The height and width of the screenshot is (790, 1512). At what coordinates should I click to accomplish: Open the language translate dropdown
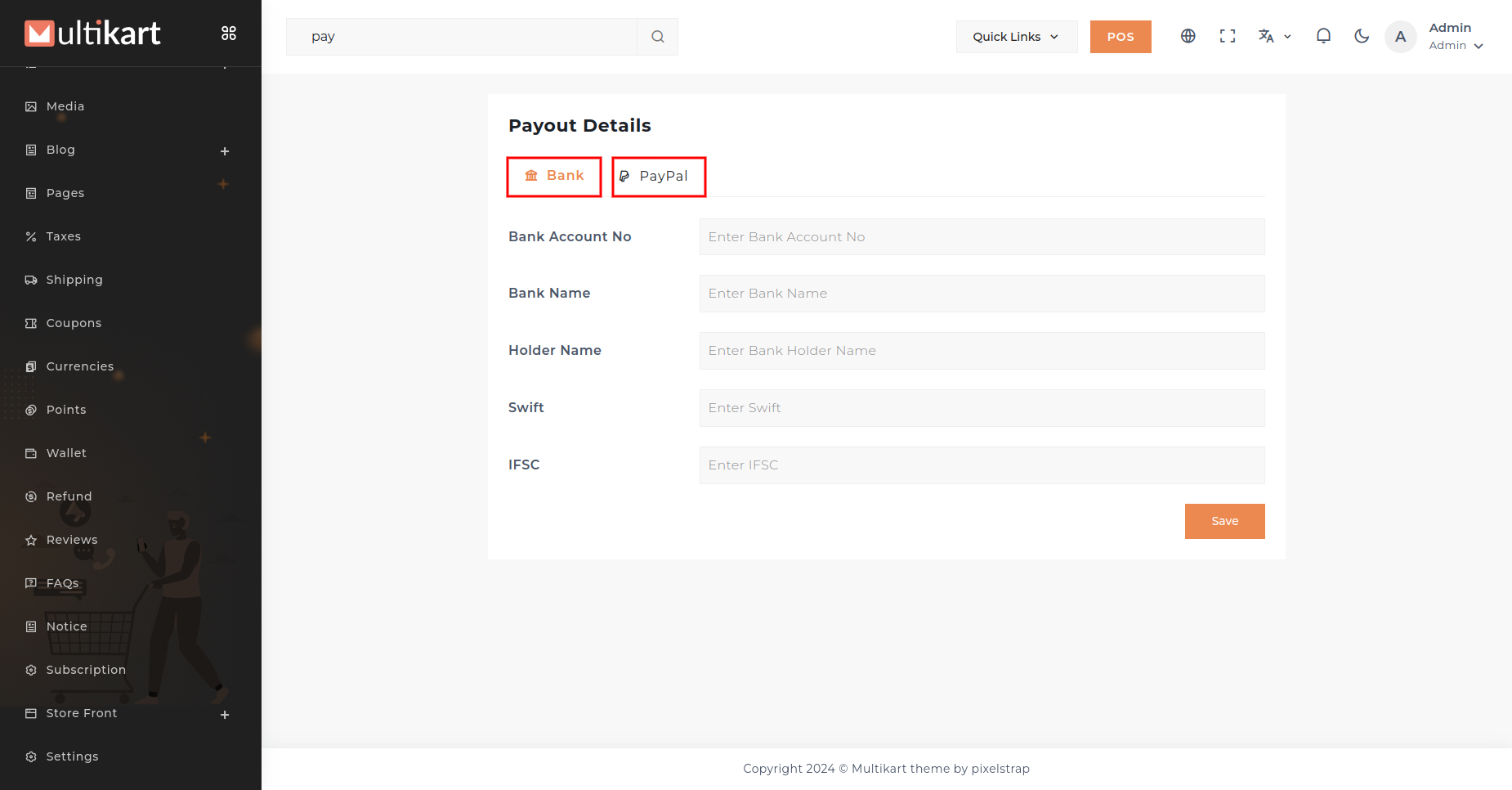pos(1274,36)
